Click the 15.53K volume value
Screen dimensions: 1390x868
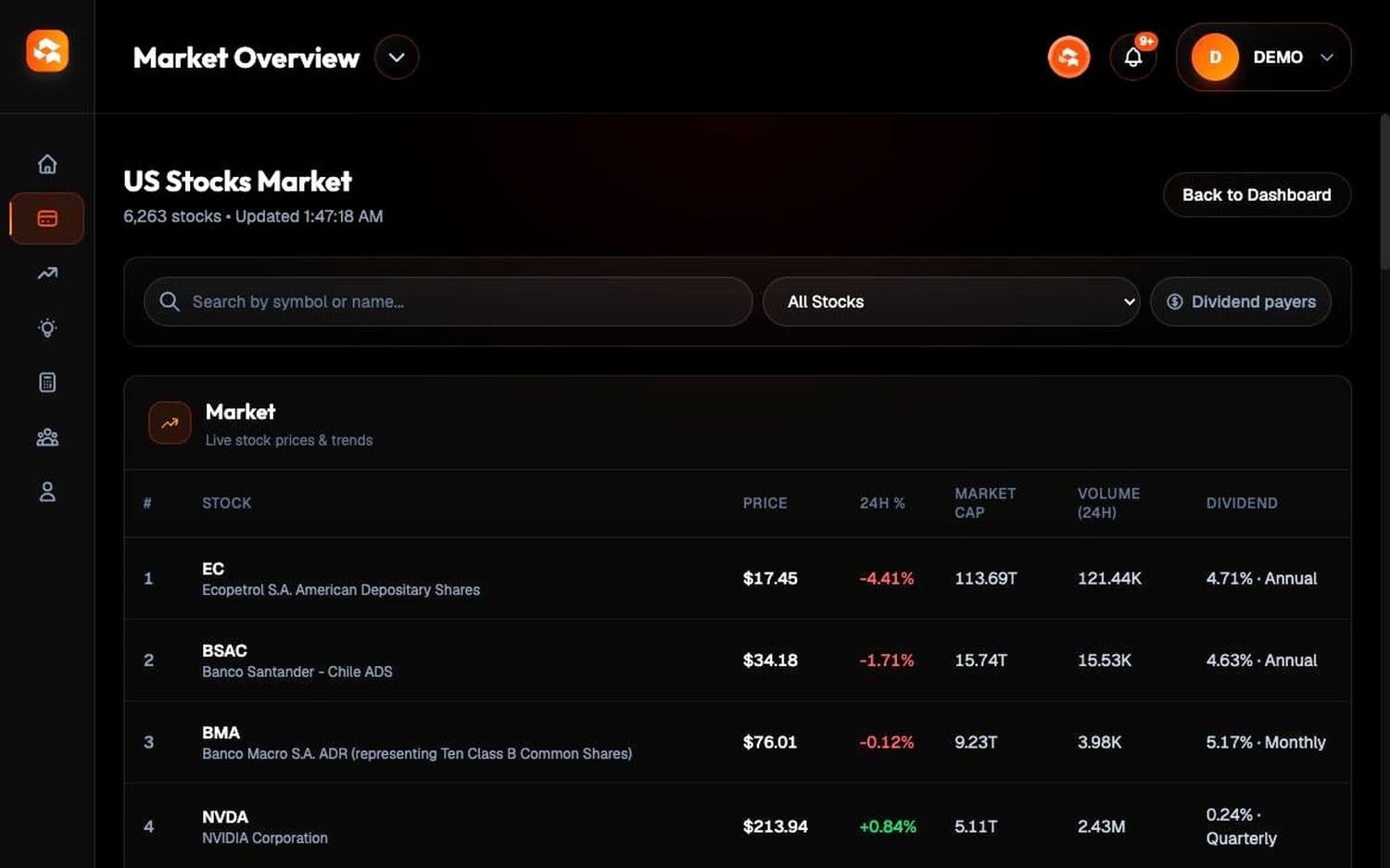[x=1105, y=660]
